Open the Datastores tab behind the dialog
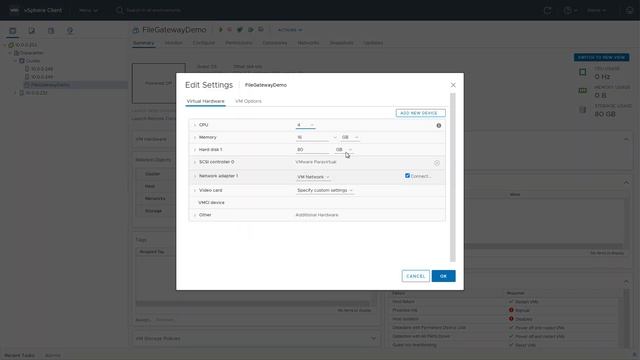640x360 pixels. (275, 43)
